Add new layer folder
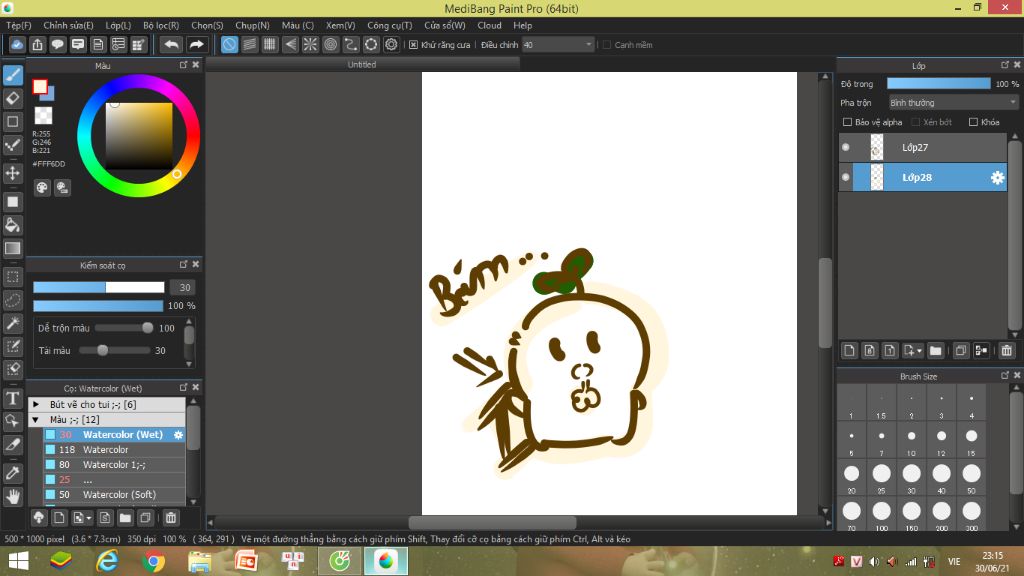This screenshot has height=576, width=1024. [x=935, y=351]
